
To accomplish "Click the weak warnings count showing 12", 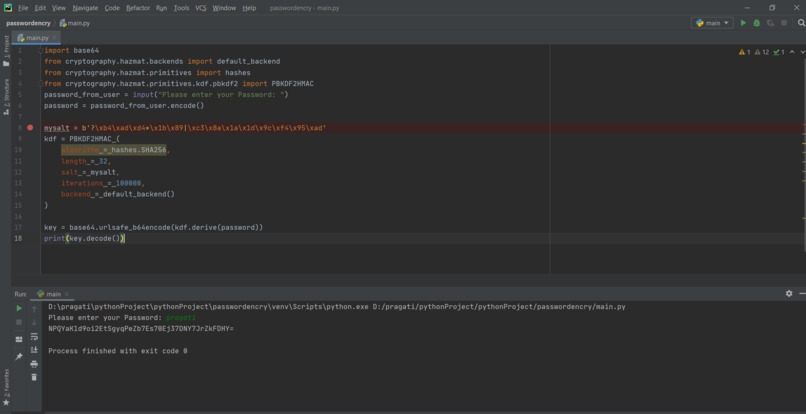I will click(762, 52).
